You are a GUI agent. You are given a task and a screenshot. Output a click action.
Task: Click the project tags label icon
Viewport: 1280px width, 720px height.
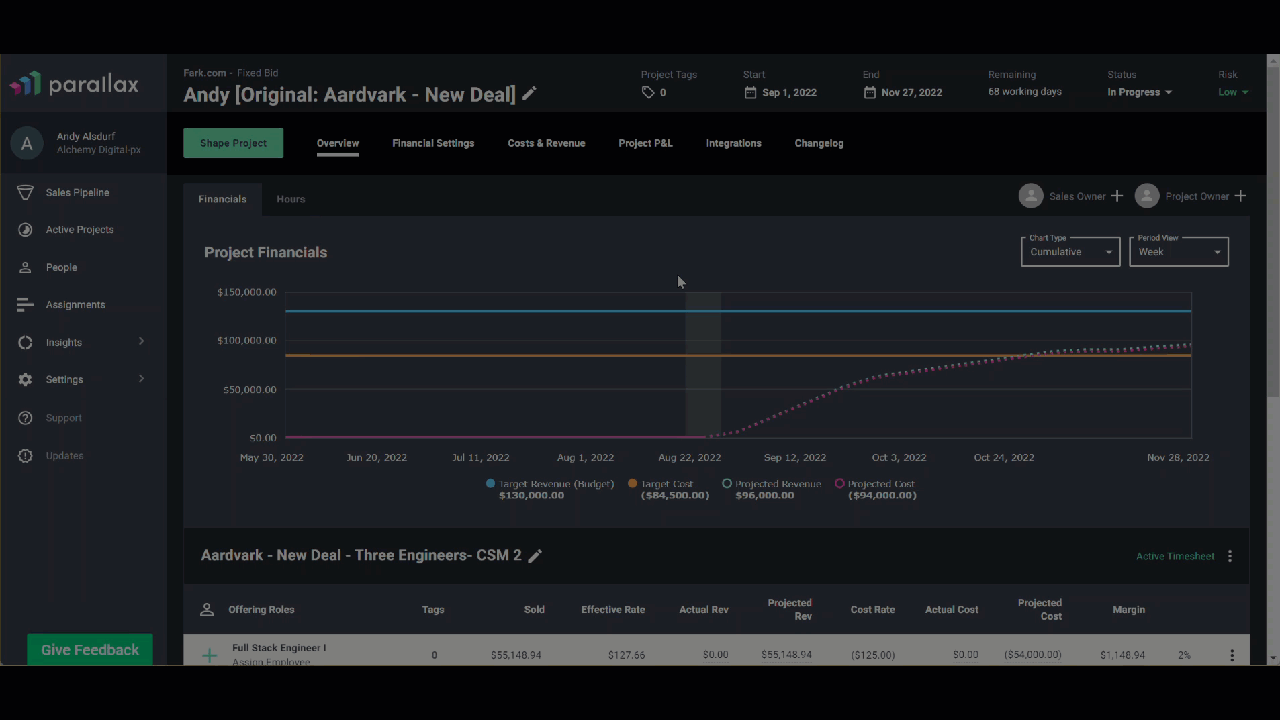(x=648, y=92)
